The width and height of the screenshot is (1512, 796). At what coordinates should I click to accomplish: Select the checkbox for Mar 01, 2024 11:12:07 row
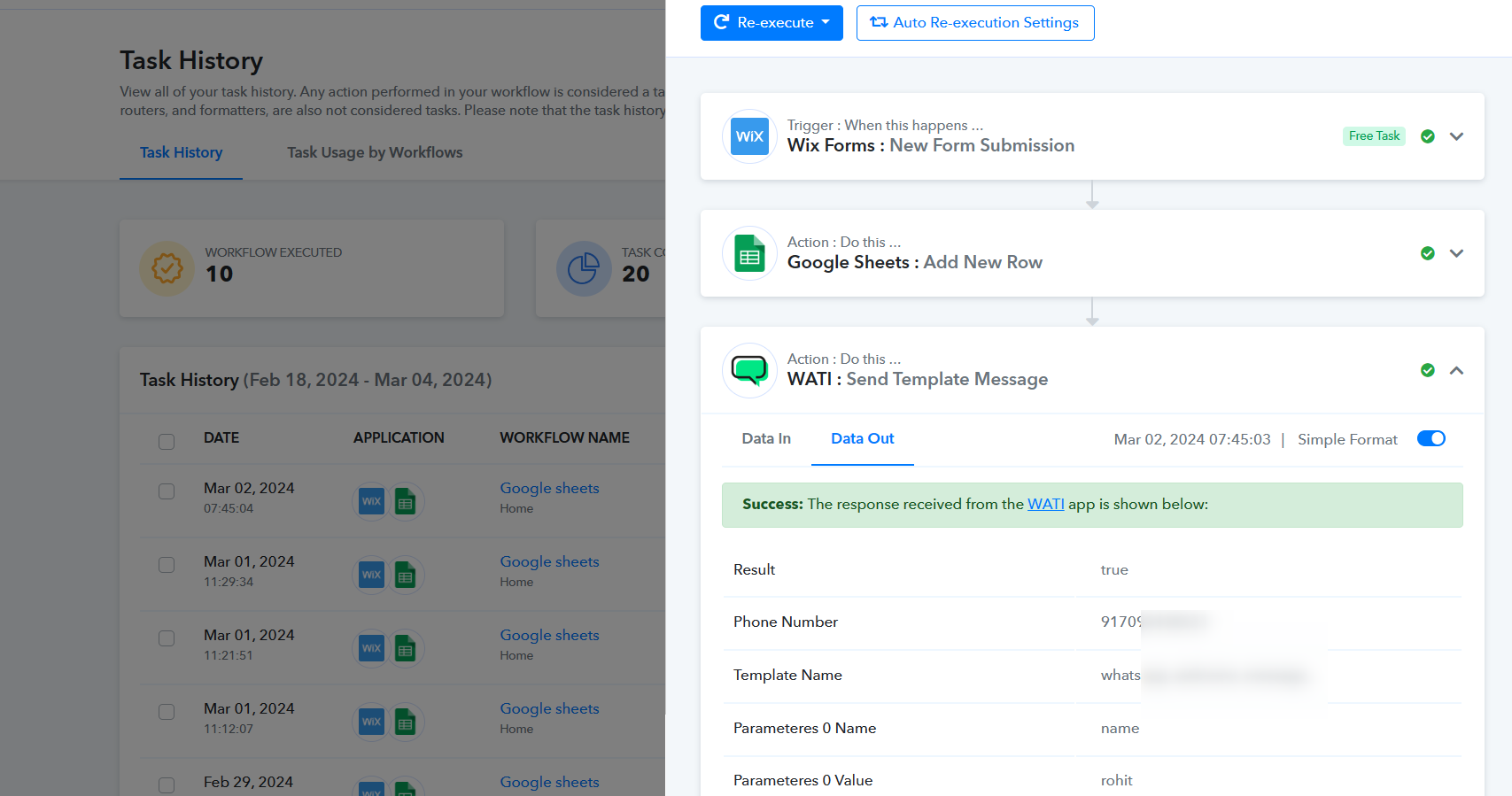(x=167, y=712)
